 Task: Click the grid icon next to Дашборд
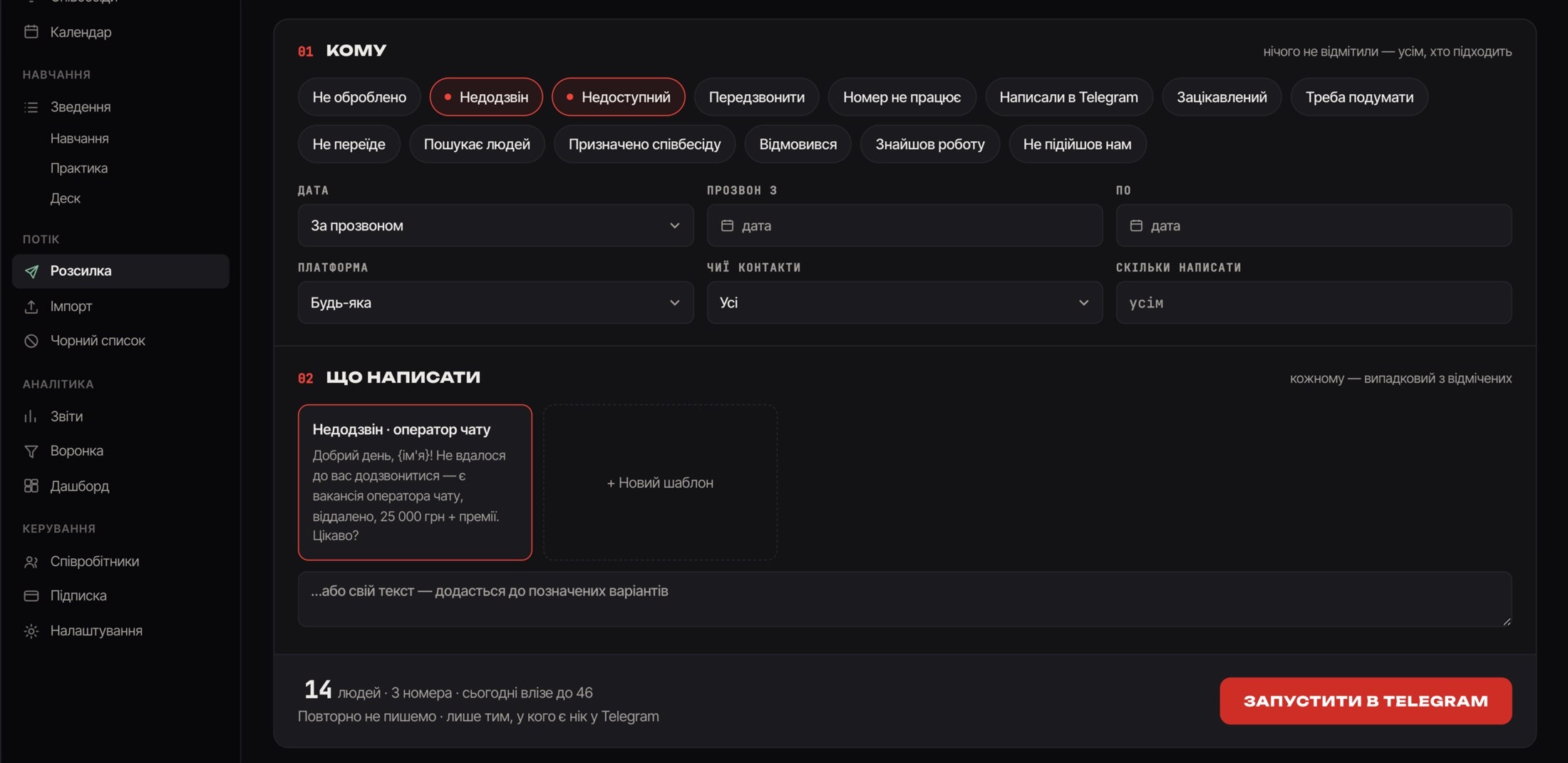31,486
